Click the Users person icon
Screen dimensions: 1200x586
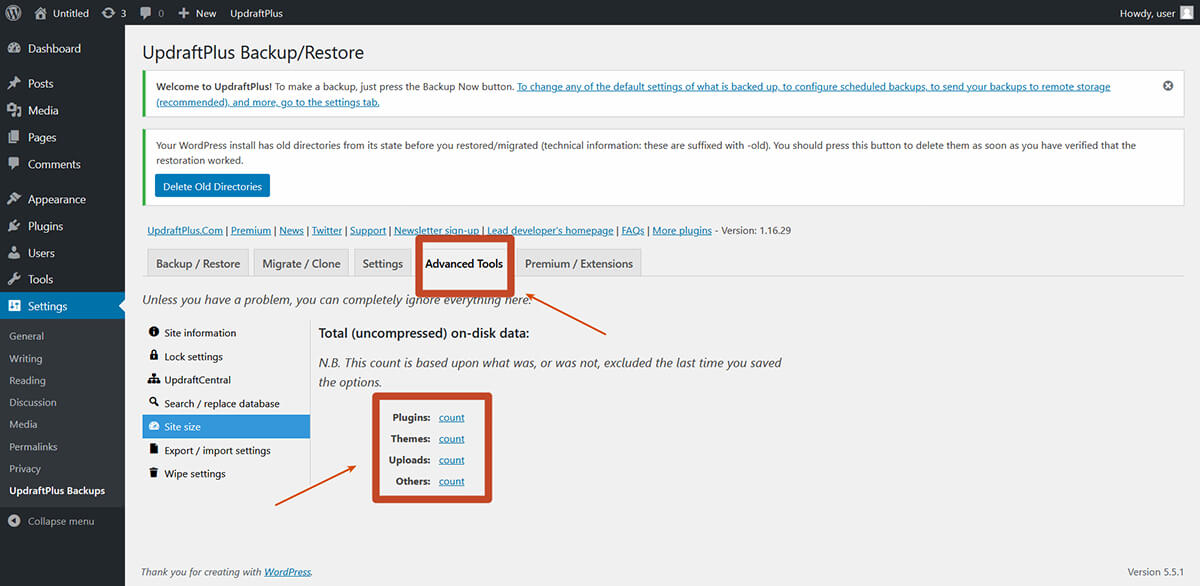pos(14,253)
